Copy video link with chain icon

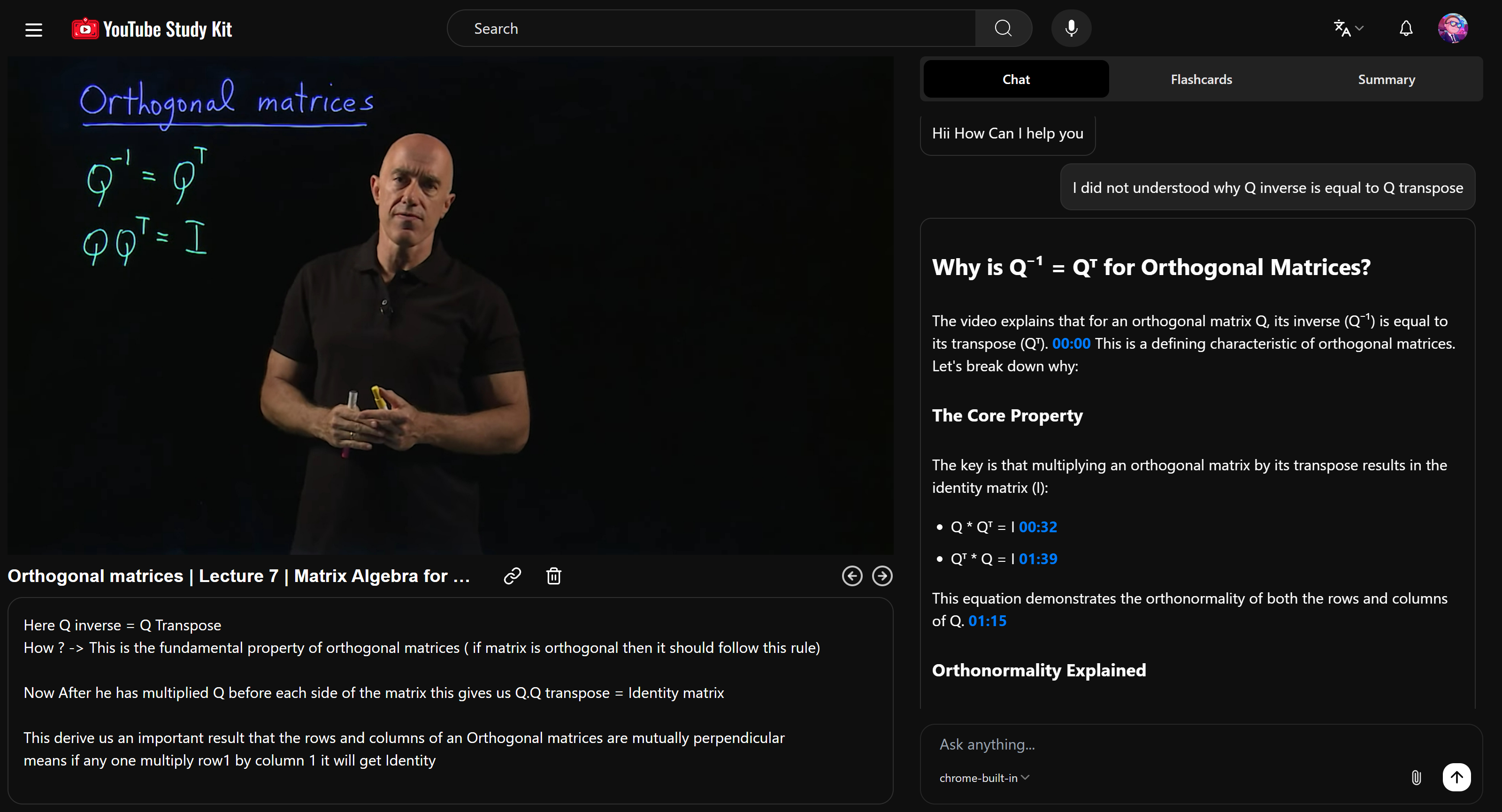pos(512,576)
